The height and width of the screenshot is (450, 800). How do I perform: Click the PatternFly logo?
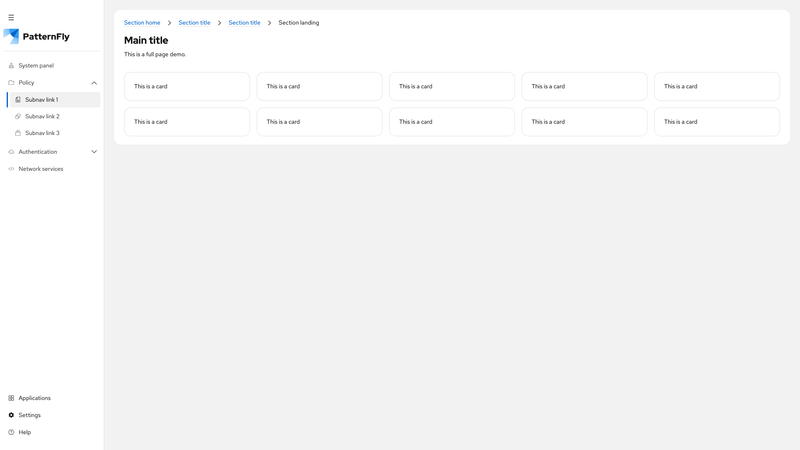pyautogui.click(x=36, y=36)
